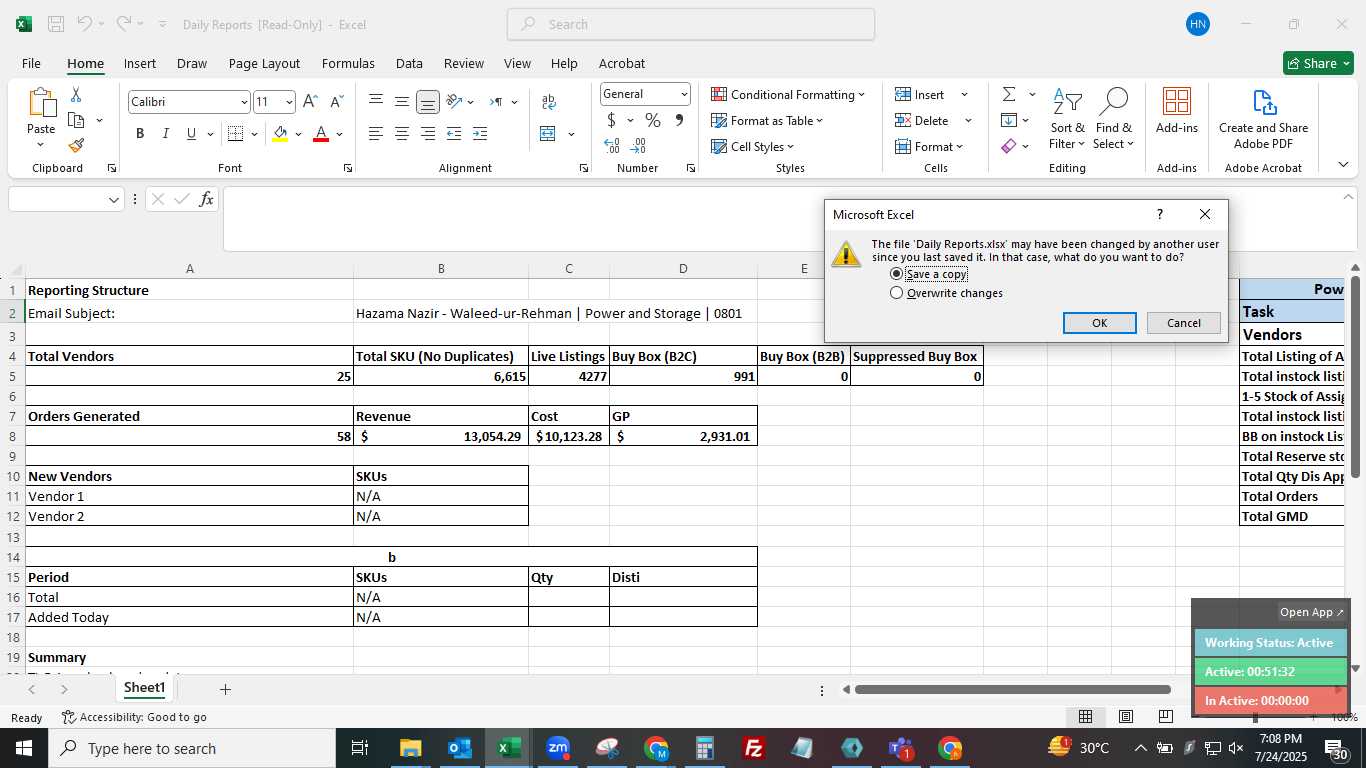Viewport: 1366px width, 768px height.
Task: Click the Search box in title bar
Action: [x=691, y=24]
